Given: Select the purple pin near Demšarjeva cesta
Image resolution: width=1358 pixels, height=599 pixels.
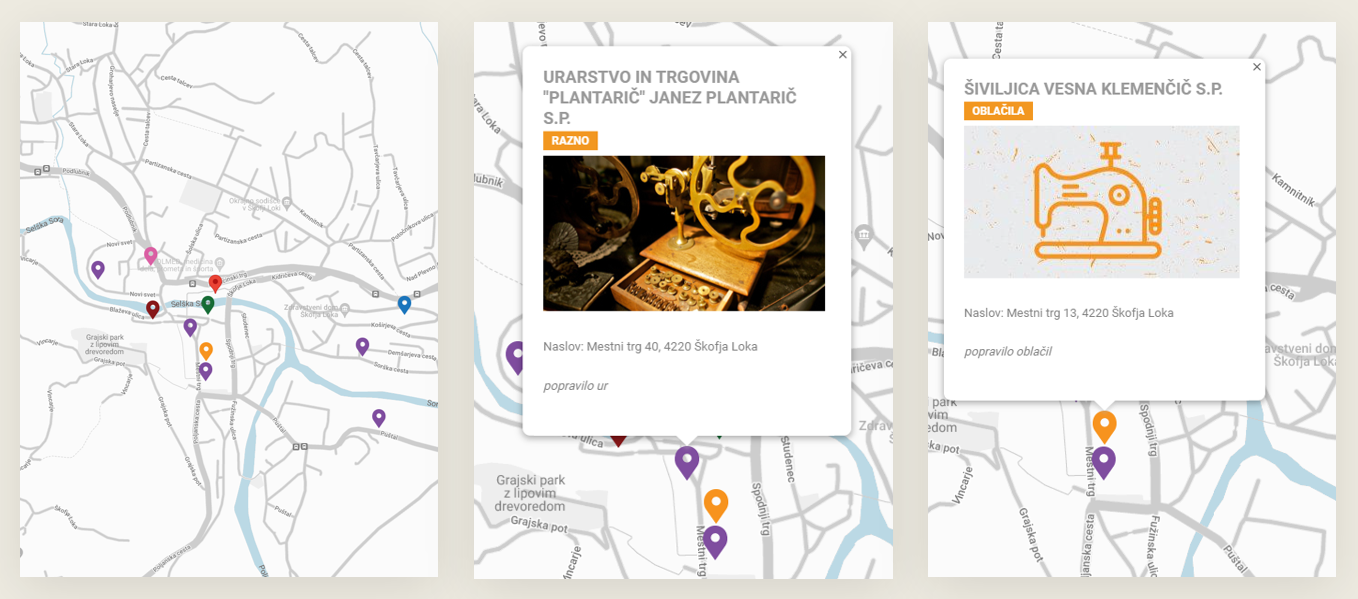Looking at the screenshot, I should (x=363, y=346).
